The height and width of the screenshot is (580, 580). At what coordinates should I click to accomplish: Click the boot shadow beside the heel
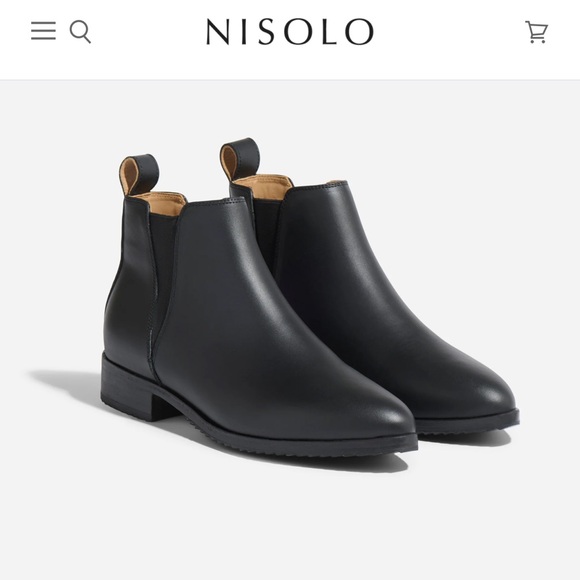tap(67, 385)
